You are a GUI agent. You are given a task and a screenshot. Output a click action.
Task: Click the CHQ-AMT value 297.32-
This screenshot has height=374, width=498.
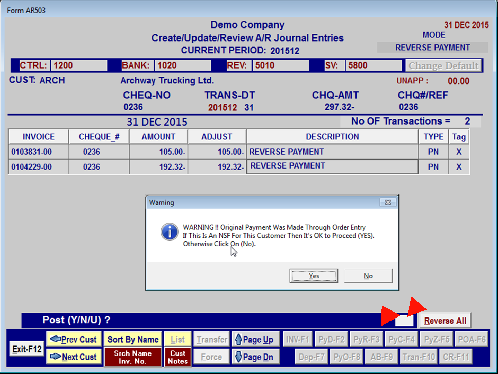pyautogui.click(x=339, y=107)
